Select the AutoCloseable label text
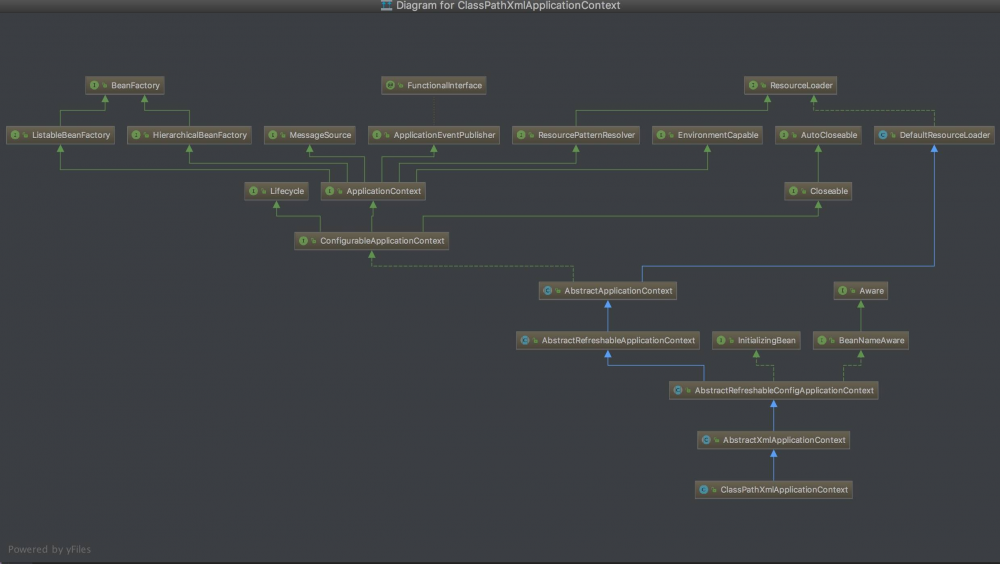Screen dimensions: 1000x564 point(829,135)
